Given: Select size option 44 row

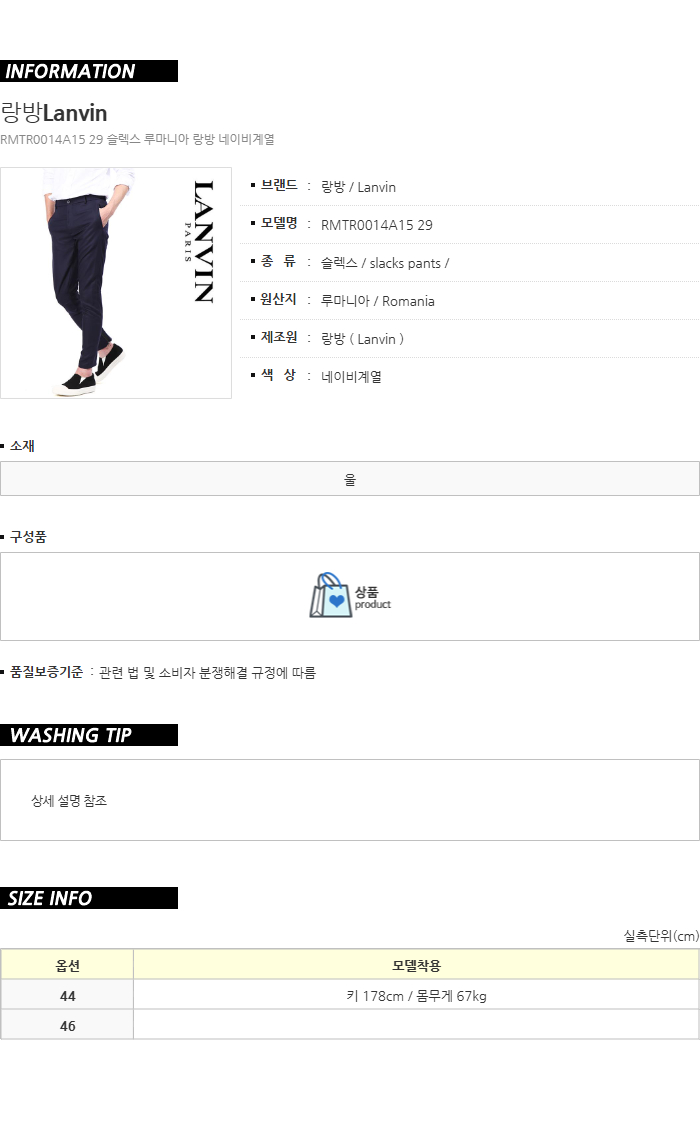Looking at the screenshot, I should coord(350,995).
